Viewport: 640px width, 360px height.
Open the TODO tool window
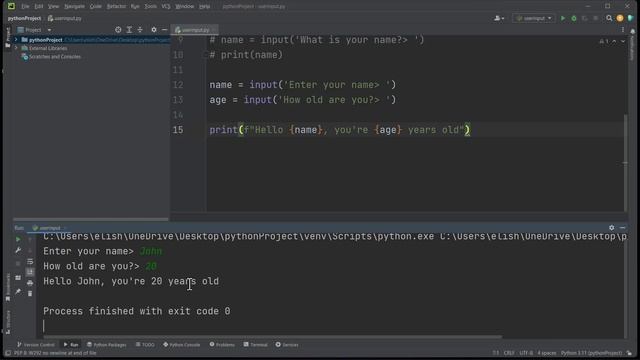coord(145,345)
